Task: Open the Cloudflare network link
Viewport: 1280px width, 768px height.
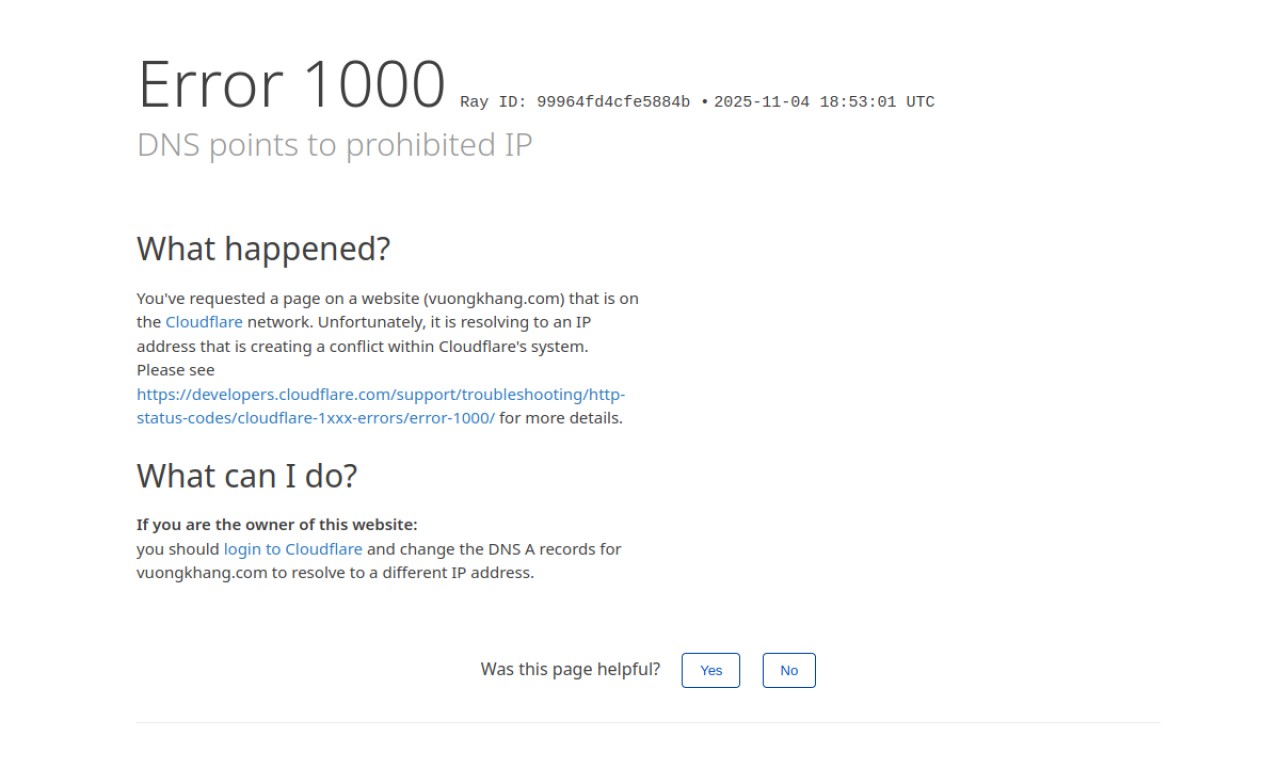Action: pyautogui.click(x=204, y=322)
